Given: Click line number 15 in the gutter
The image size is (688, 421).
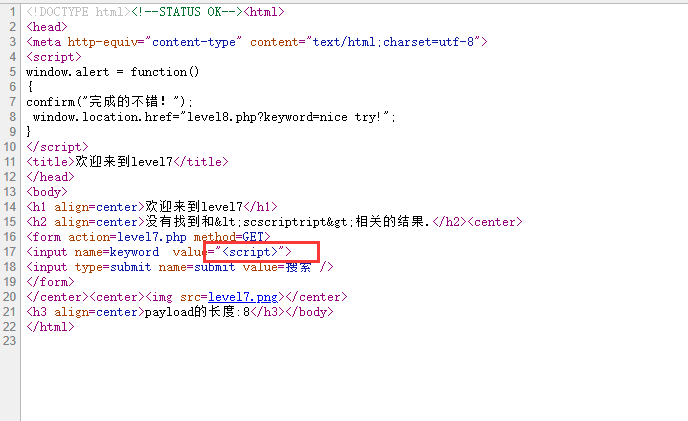Looking at the screenshot, I should click(9, 222).
